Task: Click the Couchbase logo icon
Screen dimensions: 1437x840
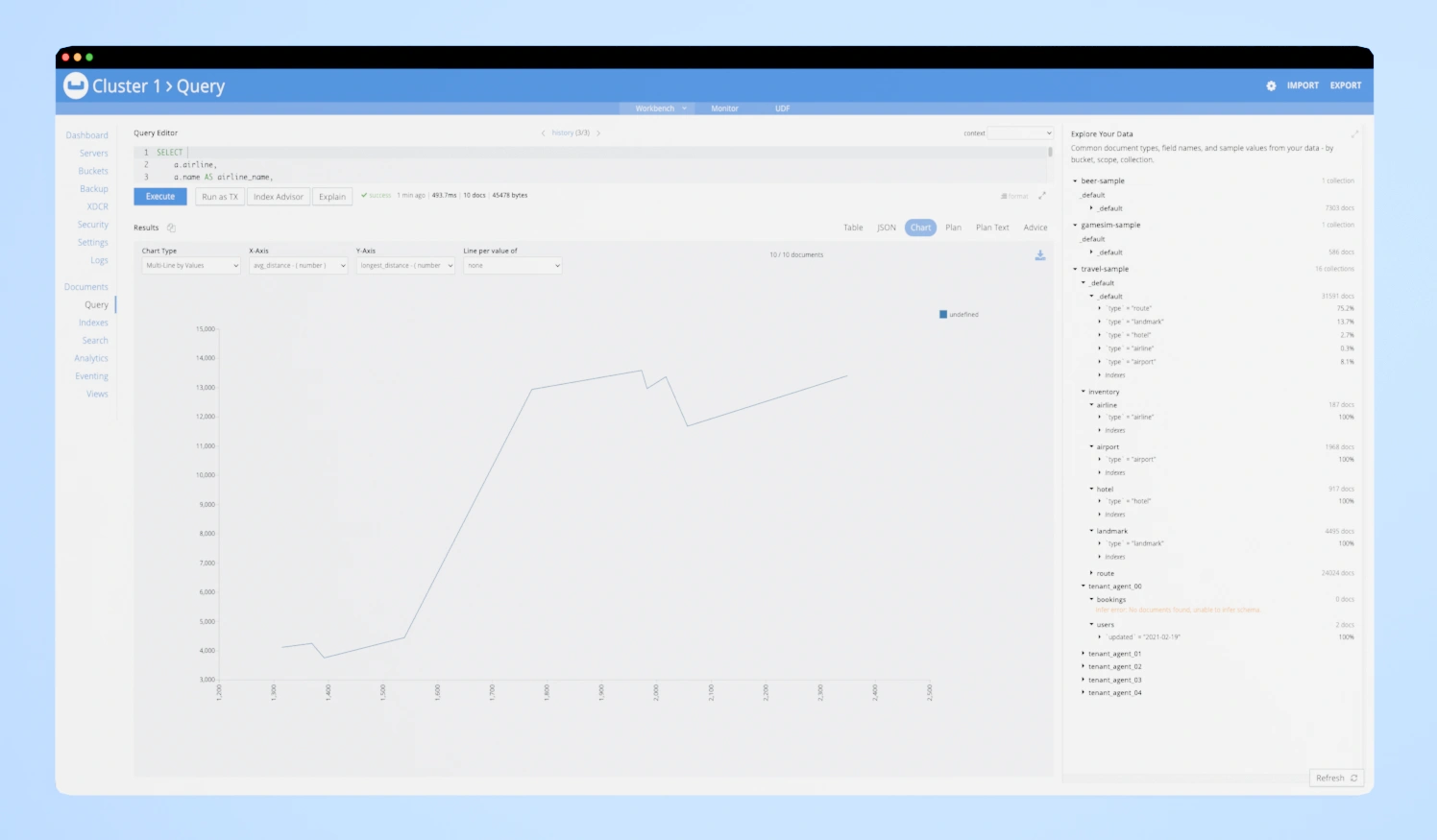Action: pyautogui.click(x=76, y=85)
